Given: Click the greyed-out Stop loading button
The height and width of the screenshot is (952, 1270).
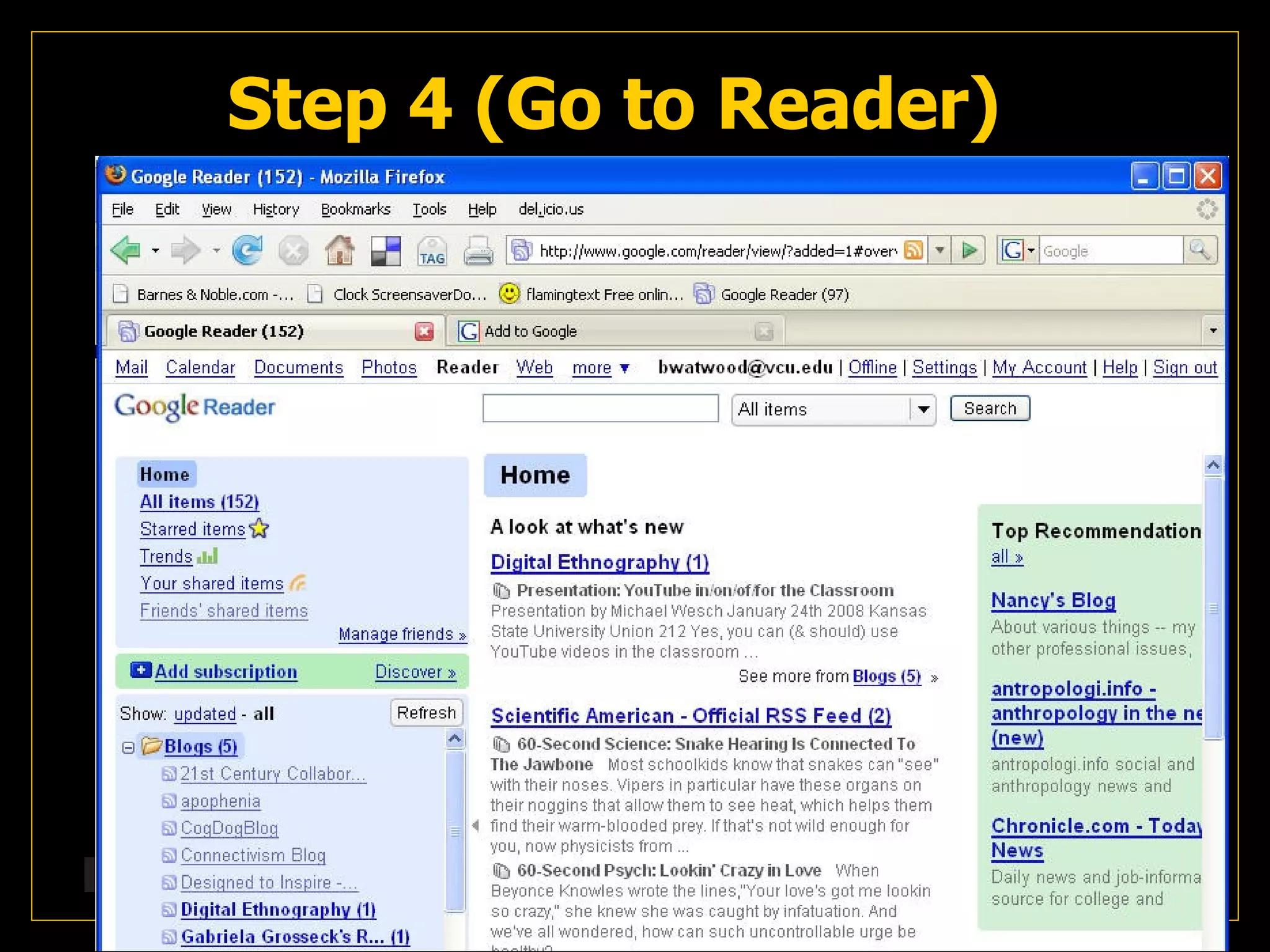Looking at the screenshot, I should [x=293, y=251].
